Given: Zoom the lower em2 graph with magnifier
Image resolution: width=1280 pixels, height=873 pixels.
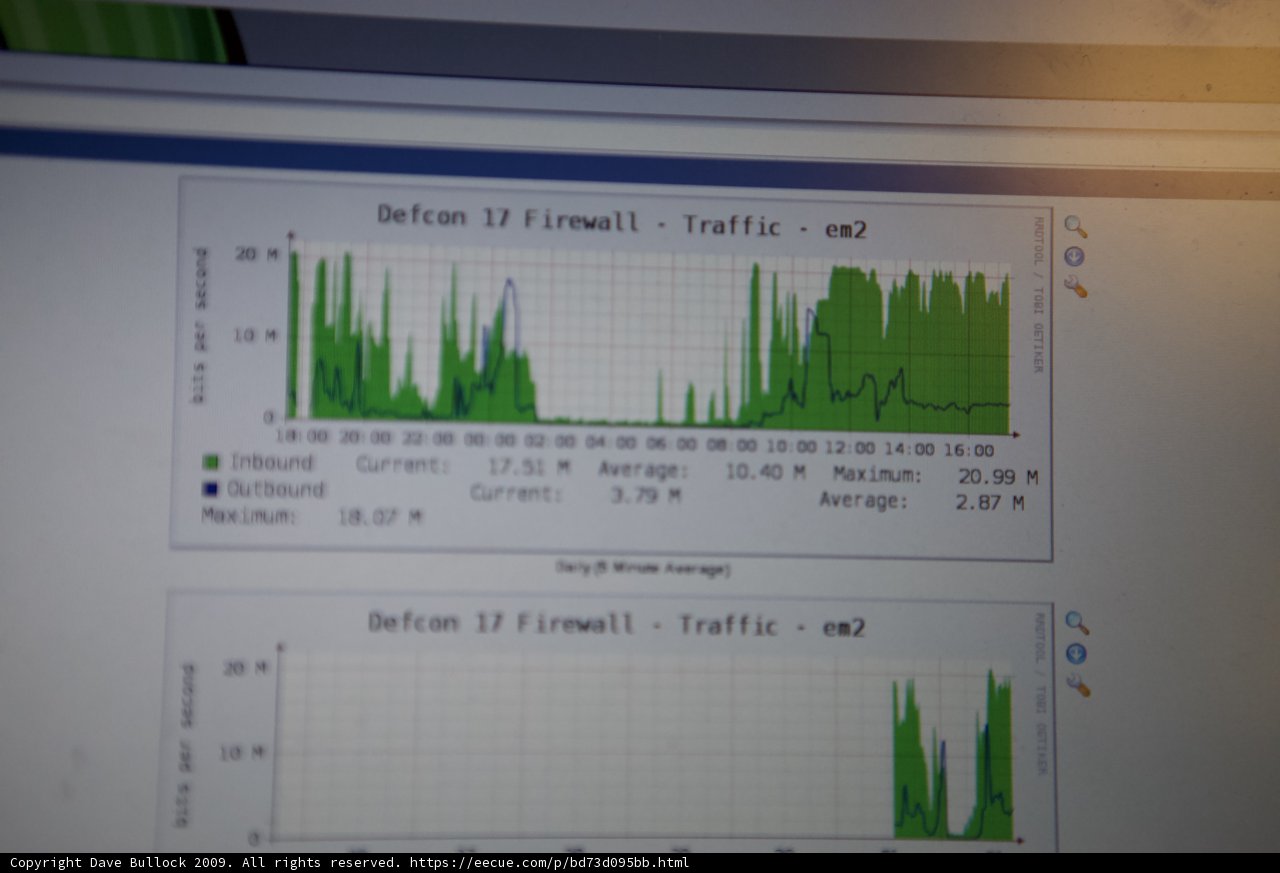Looking at the screenshot, I should tap(1077, 623).
